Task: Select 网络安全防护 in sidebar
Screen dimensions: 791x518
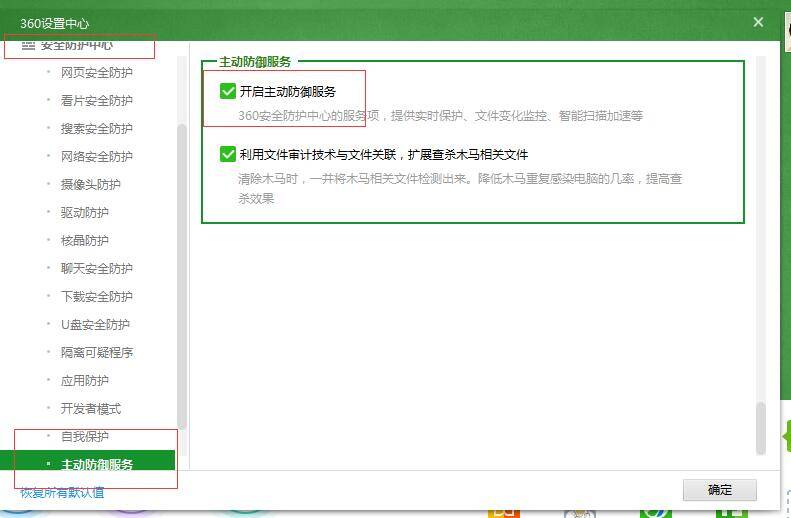Action: [x=96, y=156]
